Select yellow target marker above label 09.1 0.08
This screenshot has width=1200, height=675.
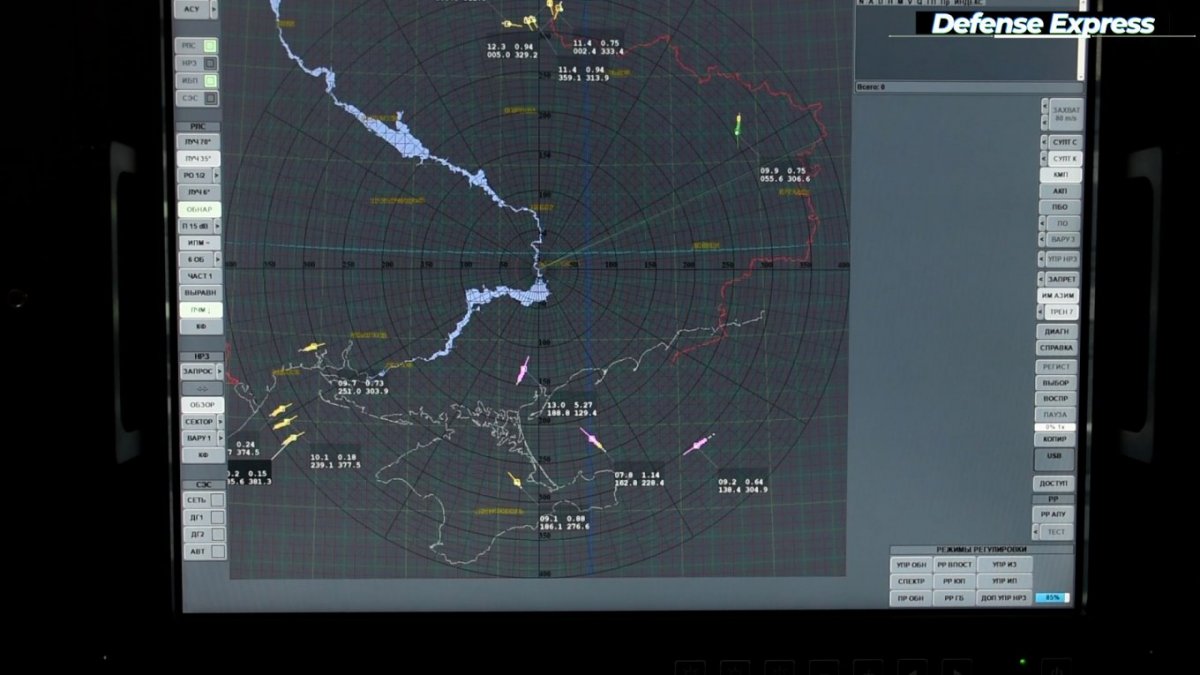pos(516,481)
